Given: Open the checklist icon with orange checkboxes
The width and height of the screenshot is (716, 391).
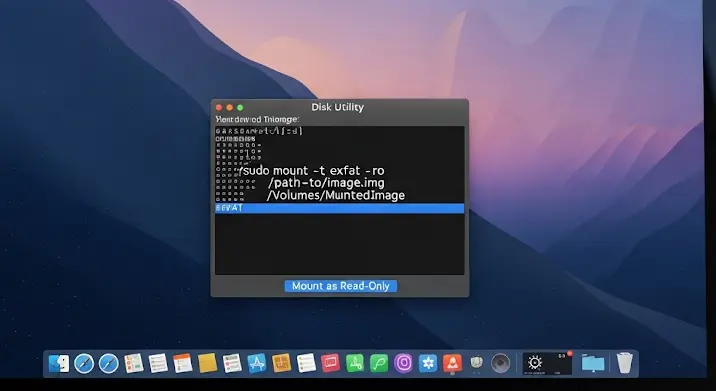Looking at the screenshot, I should pos(134,364).
